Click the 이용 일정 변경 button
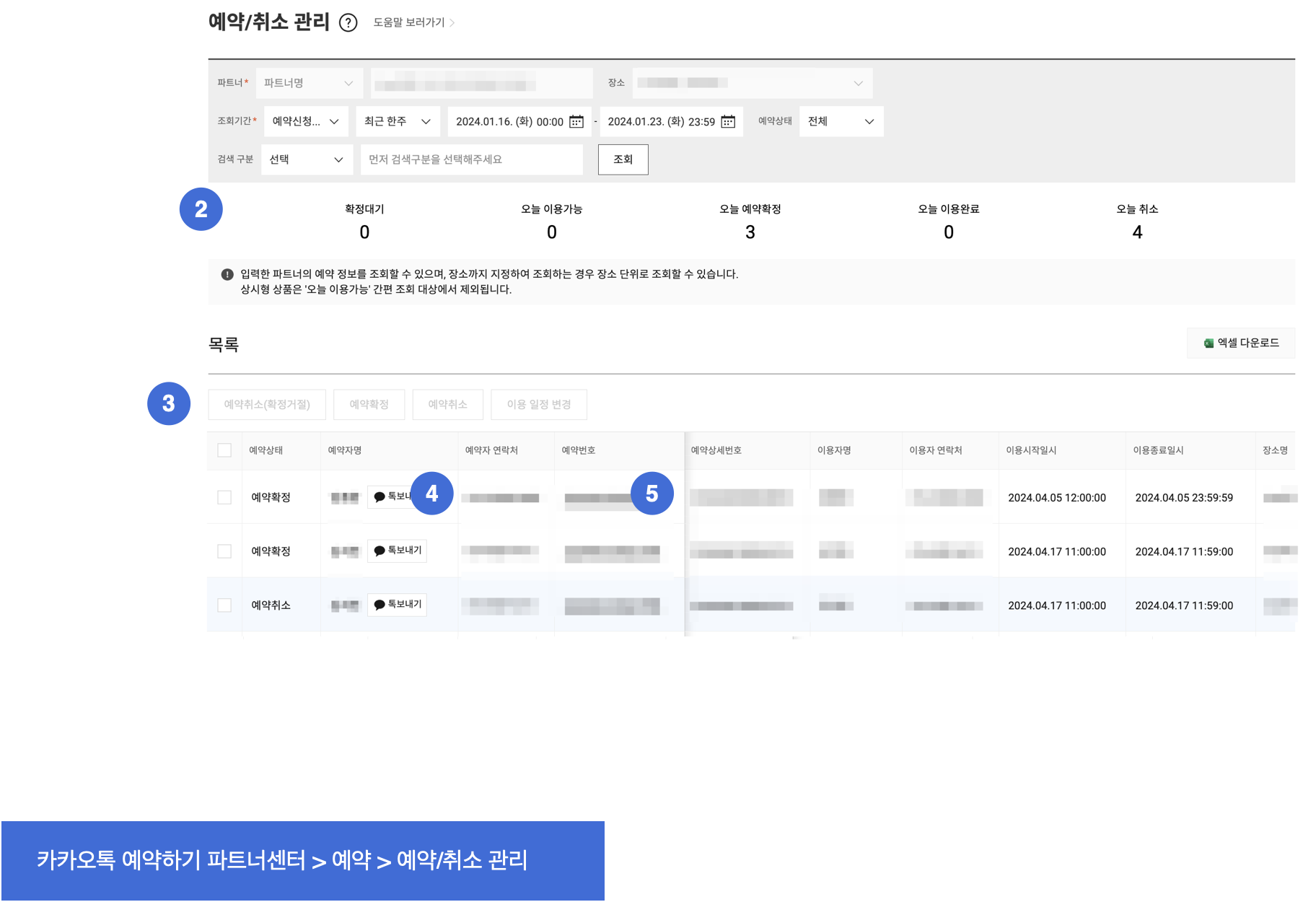 click(538, 405)
